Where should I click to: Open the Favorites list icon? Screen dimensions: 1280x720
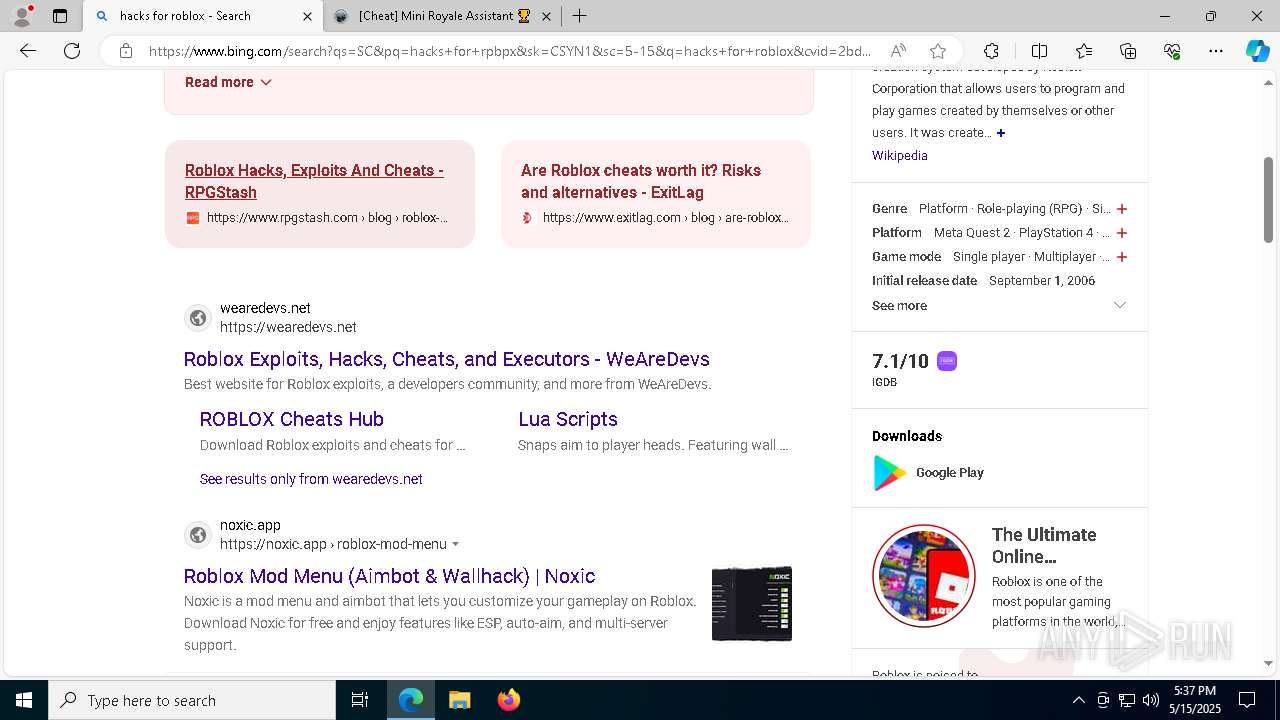click(x=1084, y=51)
